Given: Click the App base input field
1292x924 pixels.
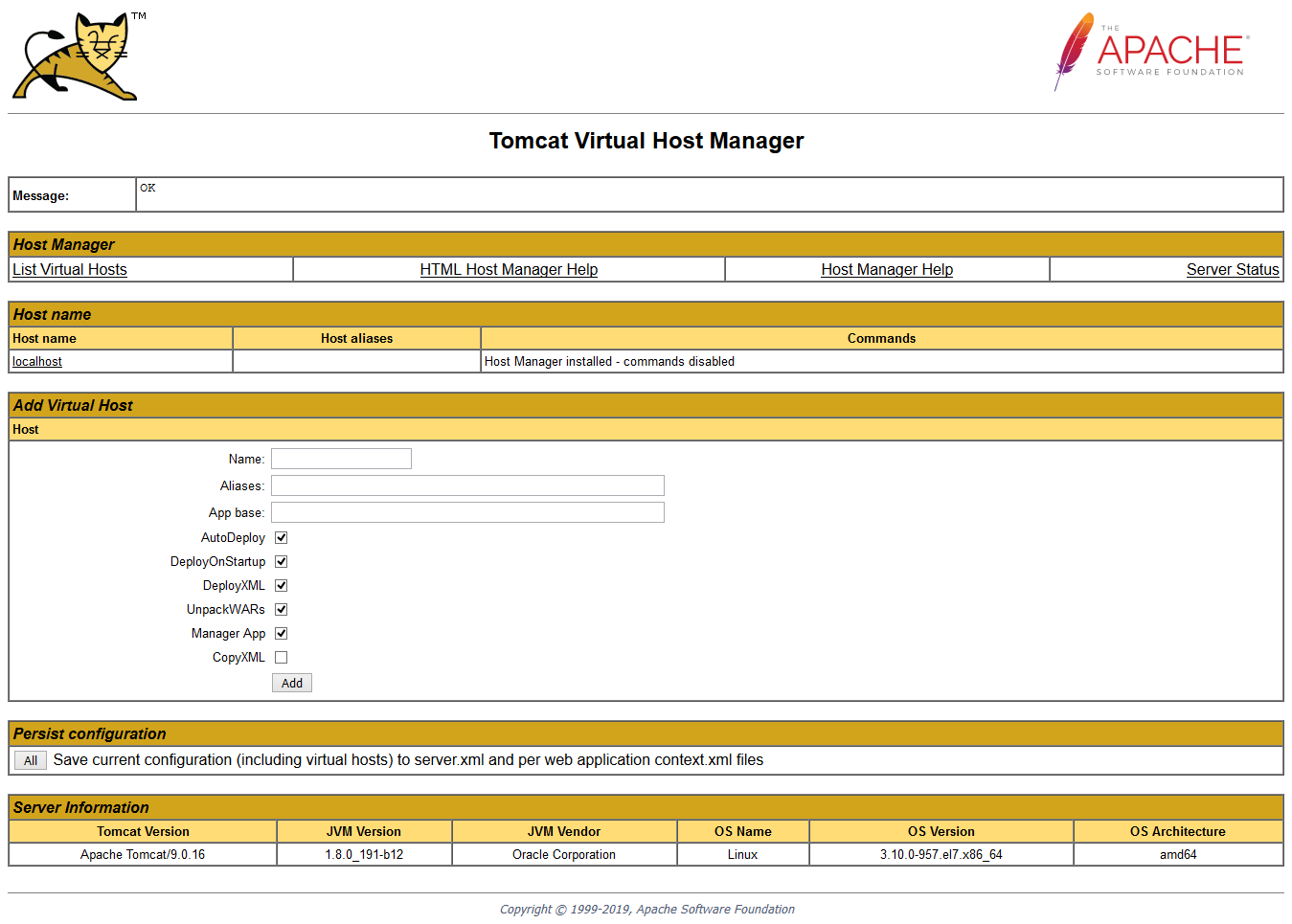Looking at the screenshot, I should (466, 511).
